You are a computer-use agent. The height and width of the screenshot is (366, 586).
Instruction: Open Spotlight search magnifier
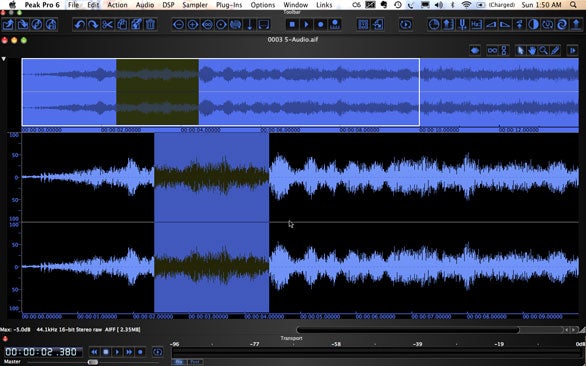tap(573, 5)
